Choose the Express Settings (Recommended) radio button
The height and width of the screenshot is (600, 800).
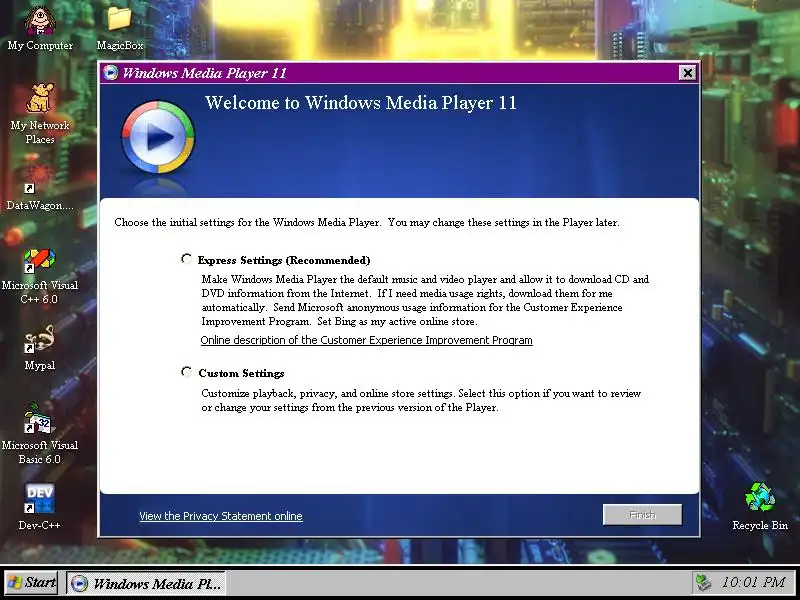186,259
